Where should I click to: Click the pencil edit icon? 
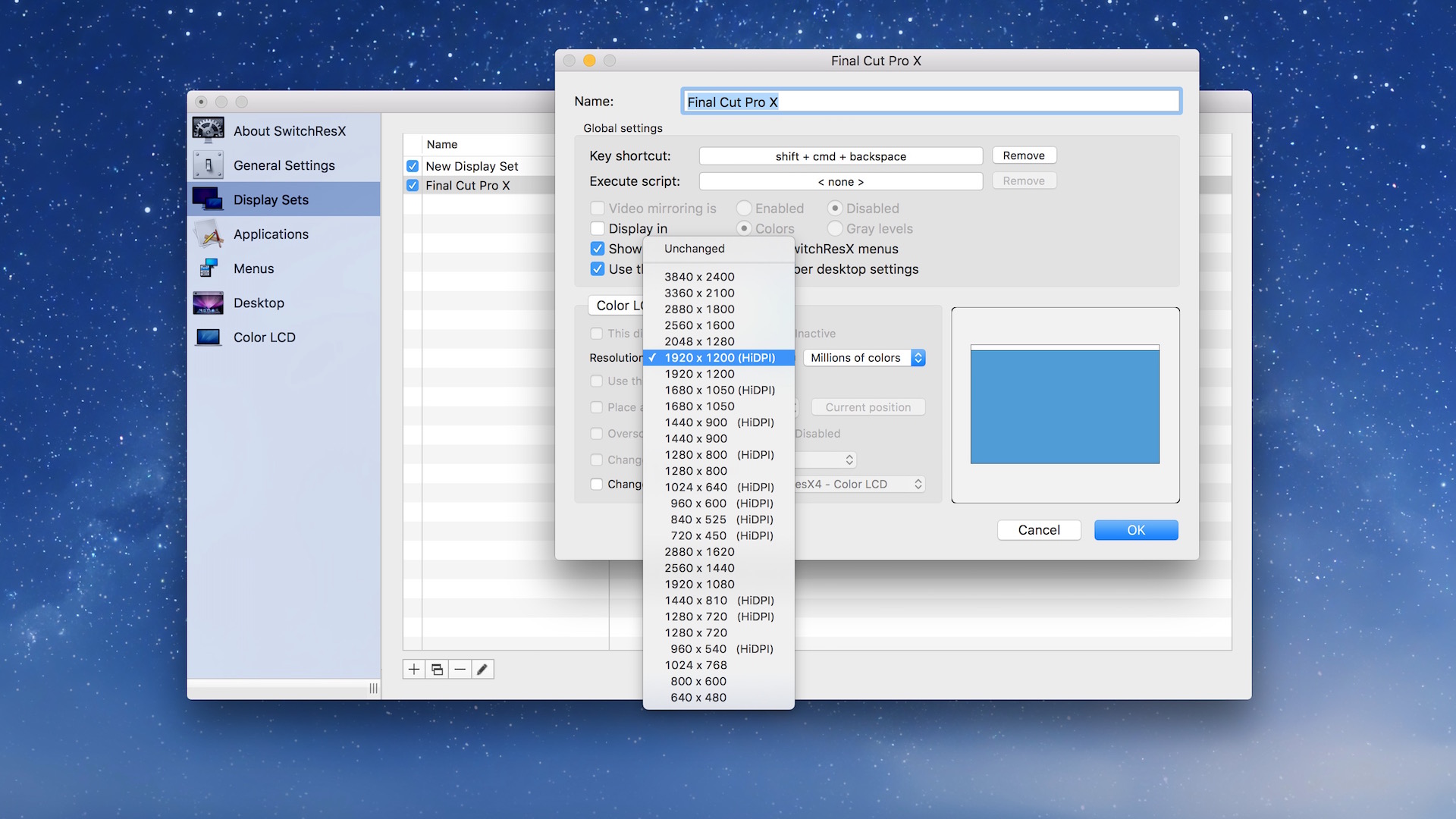[482, 669]
